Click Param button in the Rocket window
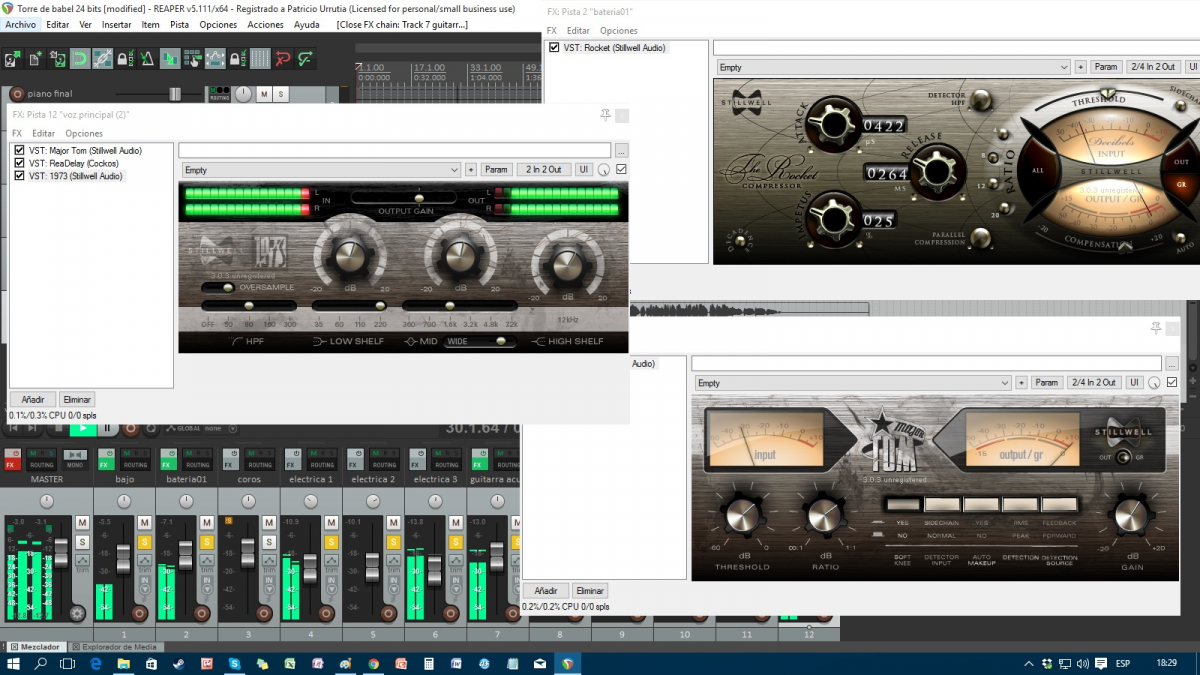 click(1105, 67)
